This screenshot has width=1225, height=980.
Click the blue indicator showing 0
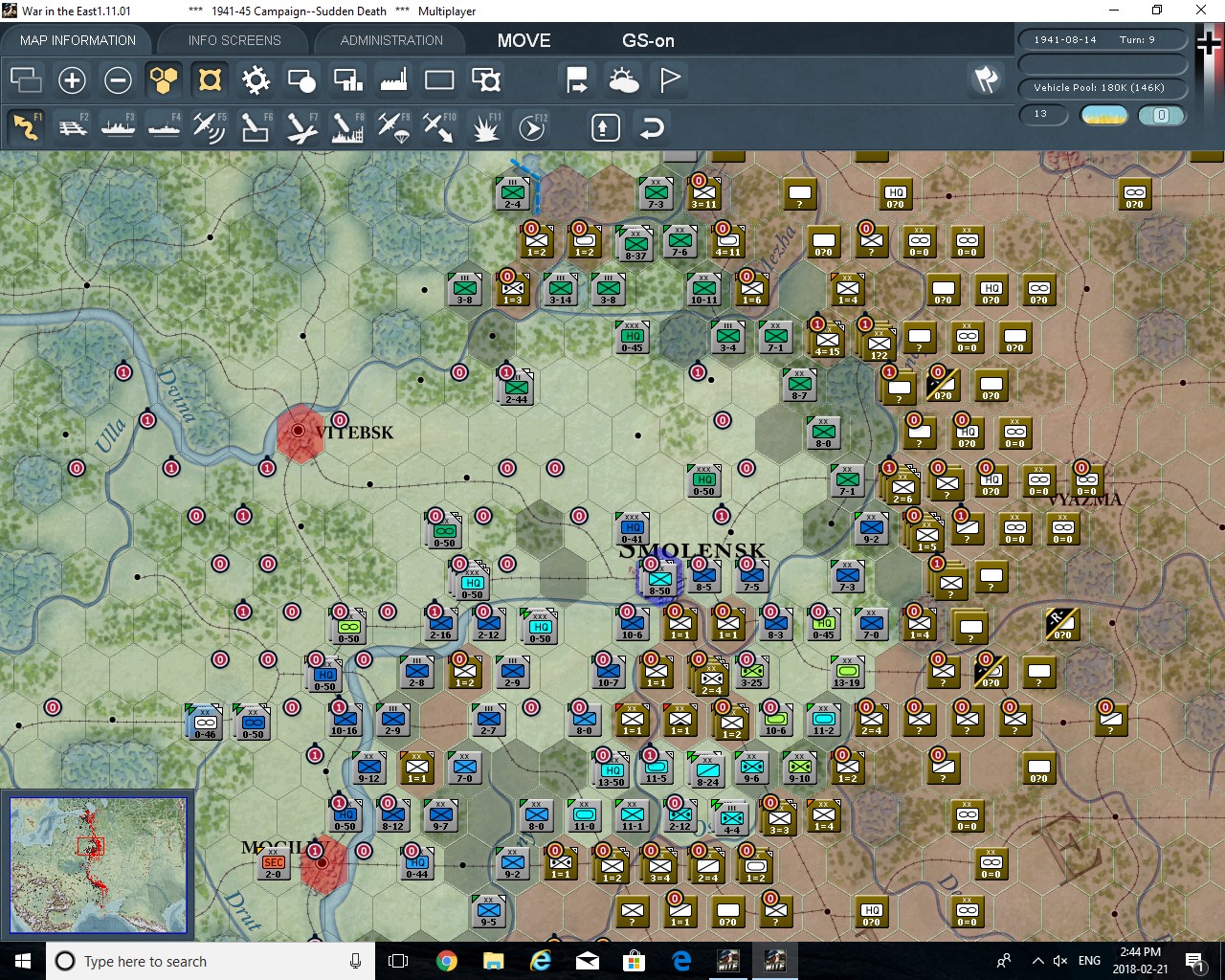(1161, 115)
